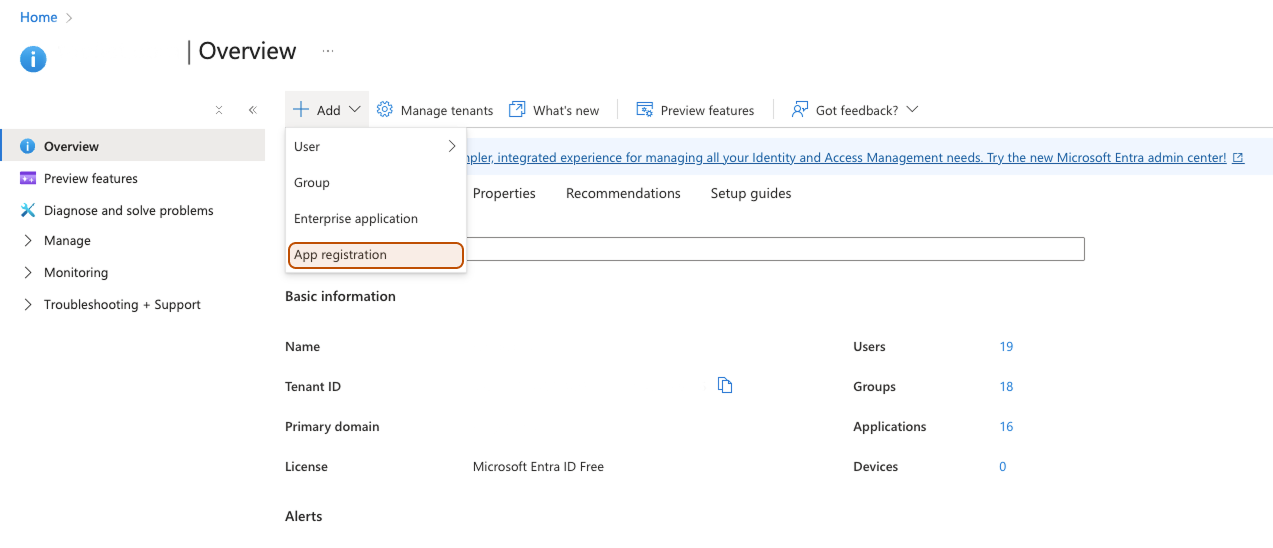The image size is (1273, 548).
Task: Go to Home breadcrumb link
Action: (x=38, y=17)
